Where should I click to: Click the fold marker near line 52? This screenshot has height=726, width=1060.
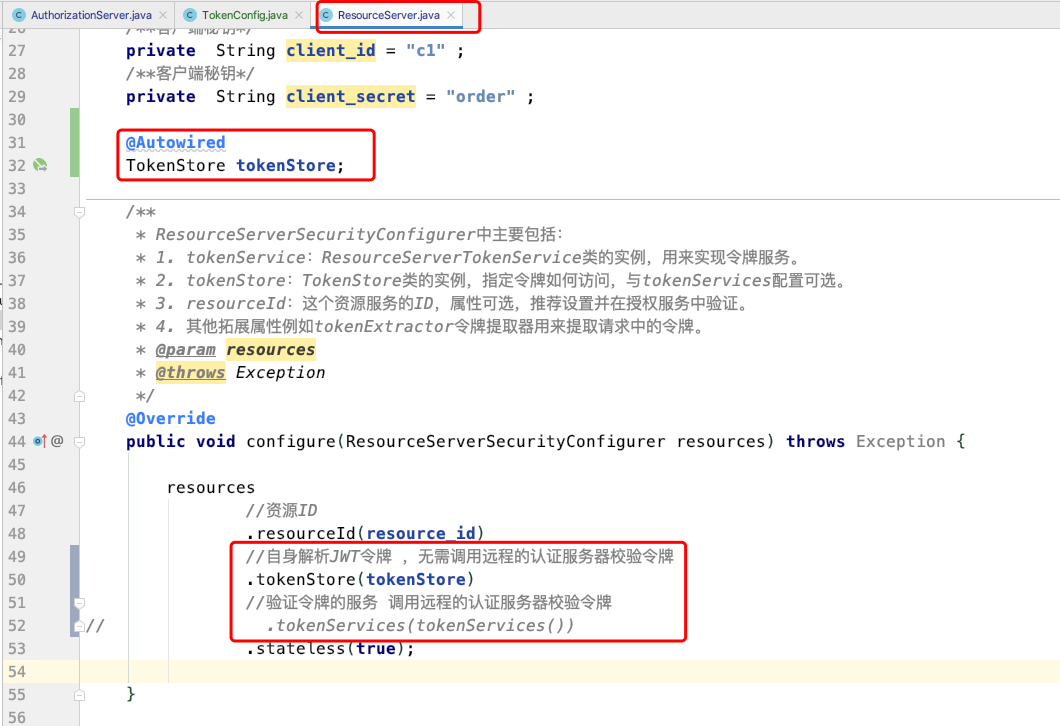(79, 625)
